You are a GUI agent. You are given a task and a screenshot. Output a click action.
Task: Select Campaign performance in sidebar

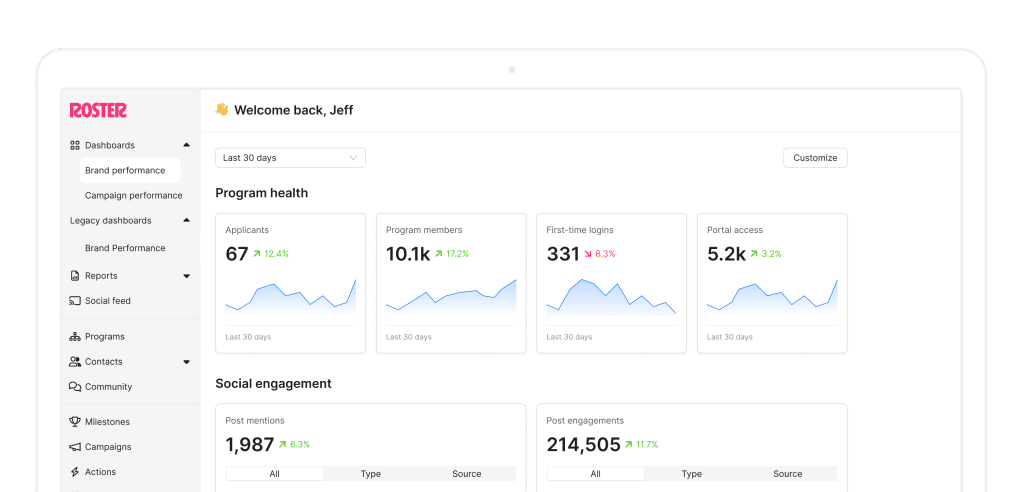tap(133, 196)
